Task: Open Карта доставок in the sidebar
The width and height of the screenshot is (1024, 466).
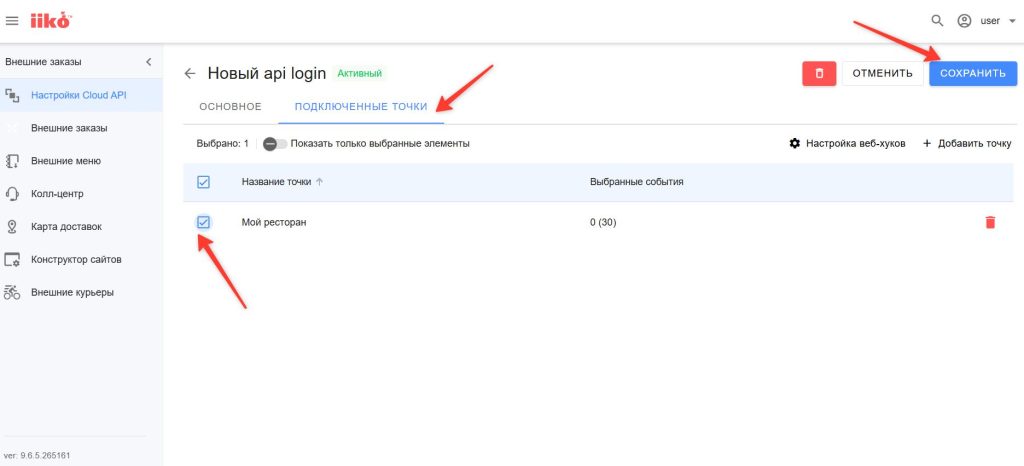Action: (x=66, y=227)
